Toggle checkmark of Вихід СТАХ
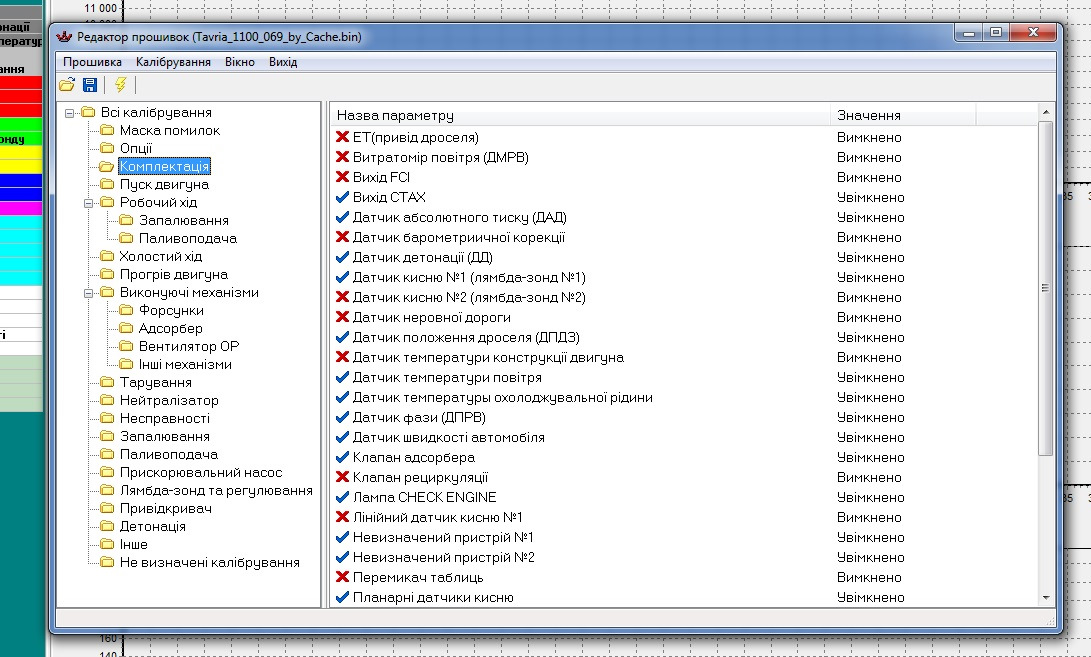The image size is (1091, 657). [342, 197]
